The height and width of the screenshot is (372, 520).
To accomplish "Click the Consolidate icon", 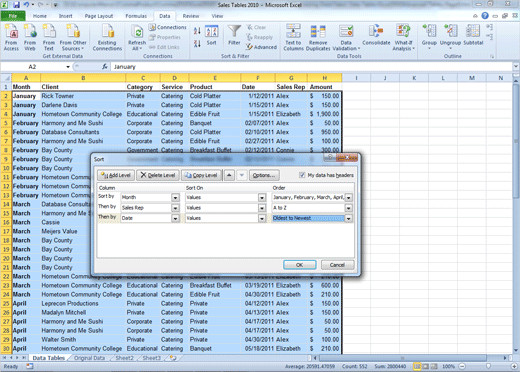I will (376, 35).
